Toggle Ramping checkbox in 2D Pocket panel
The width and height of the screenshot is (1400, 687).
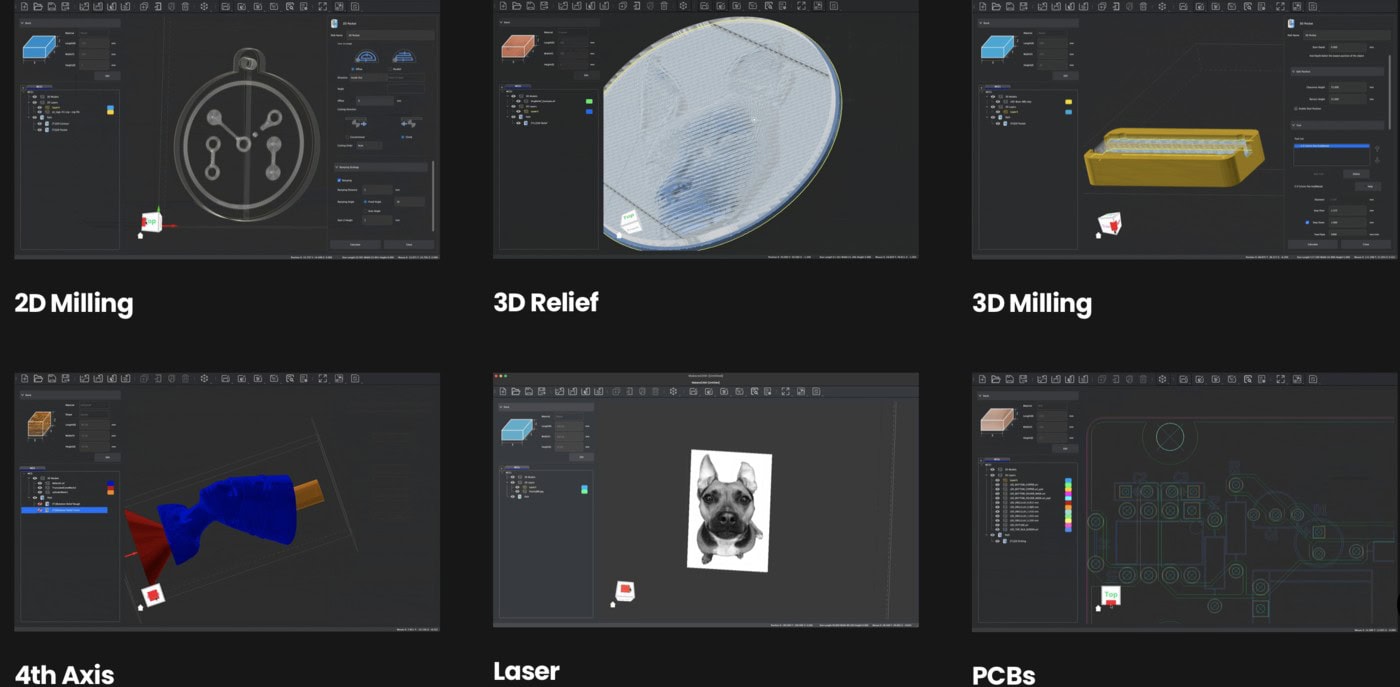coord(339,180)
